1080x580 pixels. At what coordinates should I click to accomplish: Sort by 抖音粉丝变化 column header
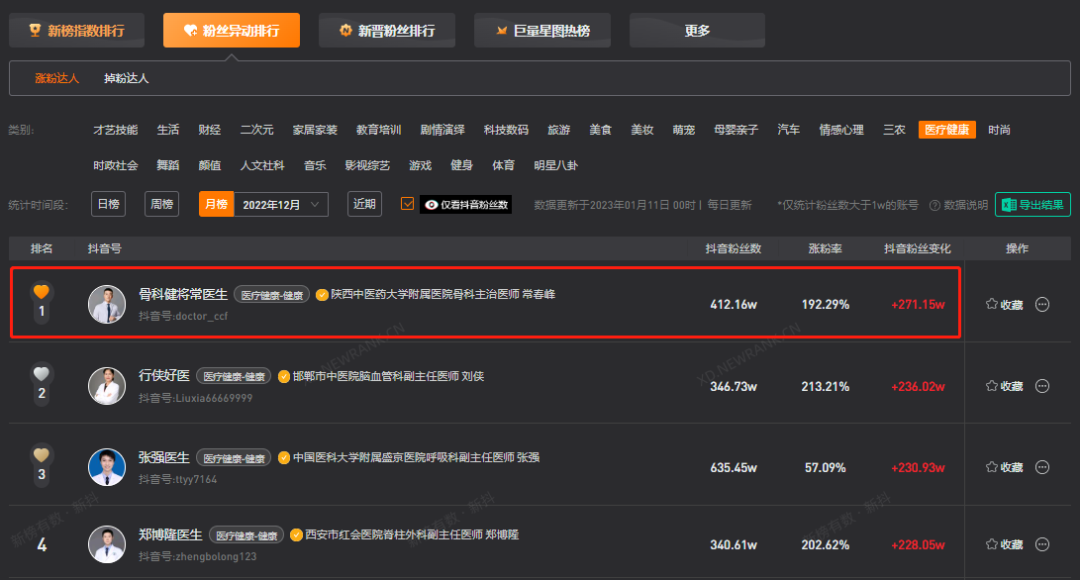tap(917, 249)
